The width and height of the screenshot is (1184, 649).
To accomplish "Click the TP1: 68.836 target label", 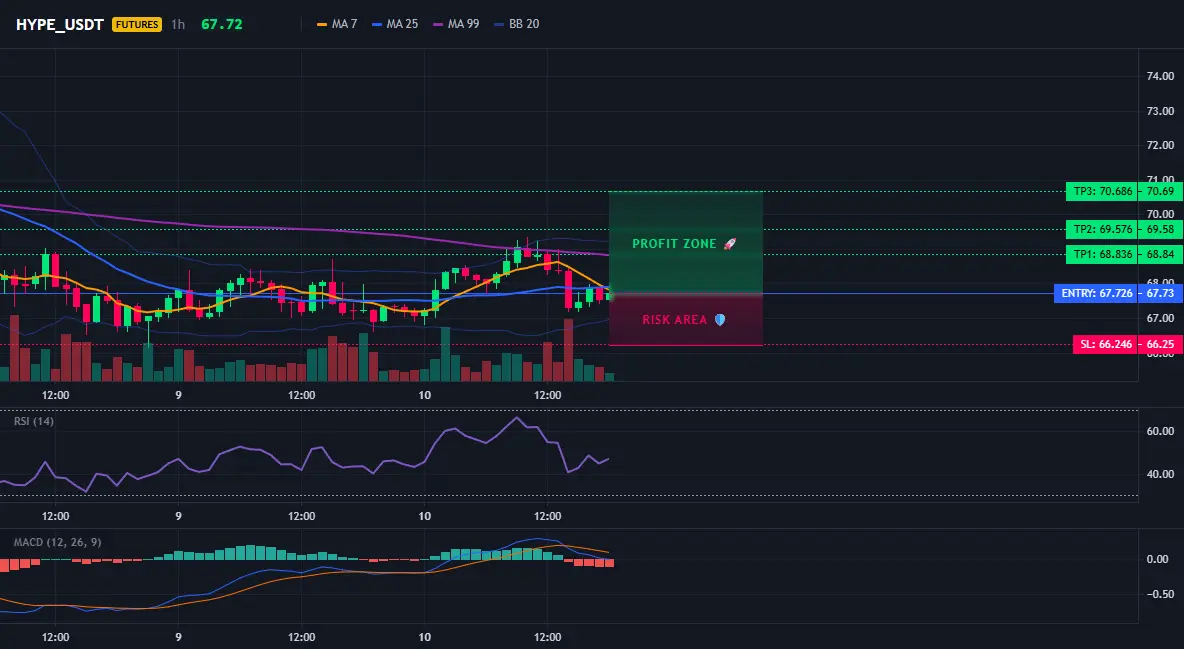I will (1102, 255).
